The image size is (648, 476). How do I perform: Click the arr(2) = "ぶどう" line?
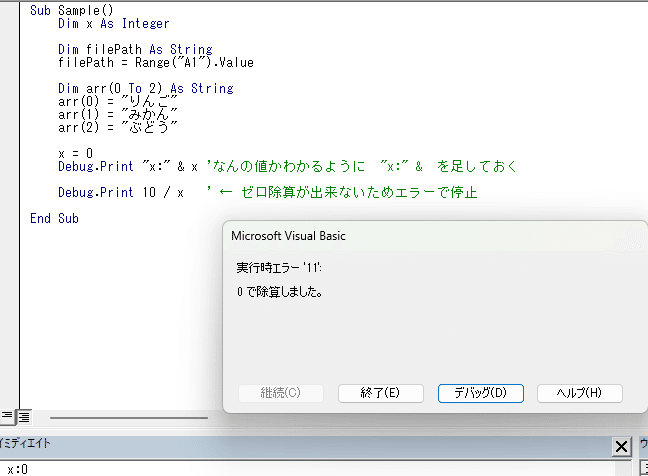118,127
